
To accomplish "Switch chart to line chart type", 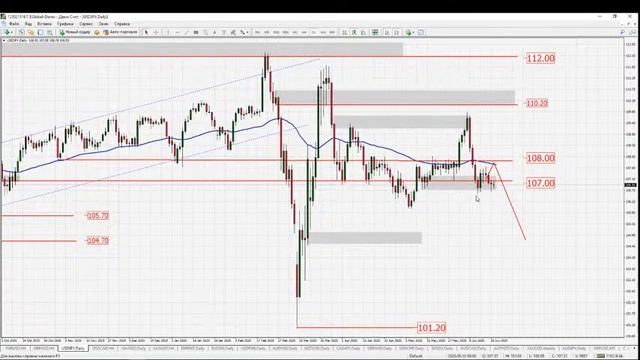I will 363,32.
